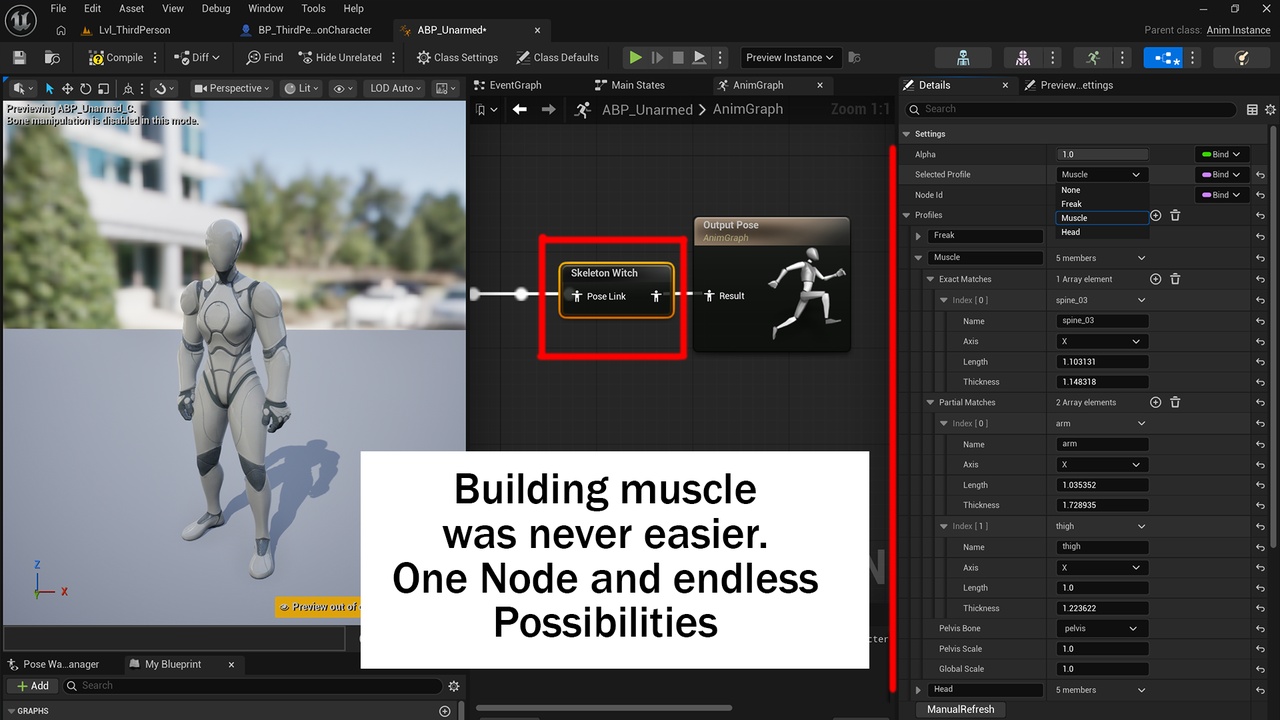Reset Alpha Selected Profile to default arrow

point(1262,175)
